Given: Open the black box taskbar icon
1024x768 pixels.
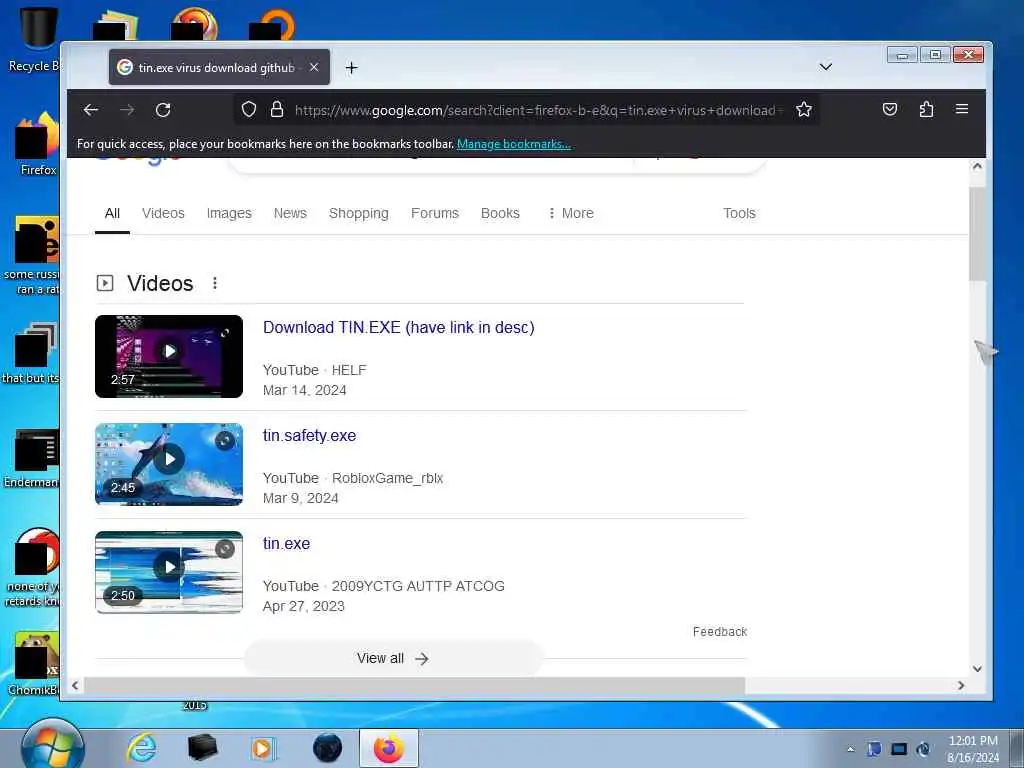Looking at the screenshot, I should (202, 748).
